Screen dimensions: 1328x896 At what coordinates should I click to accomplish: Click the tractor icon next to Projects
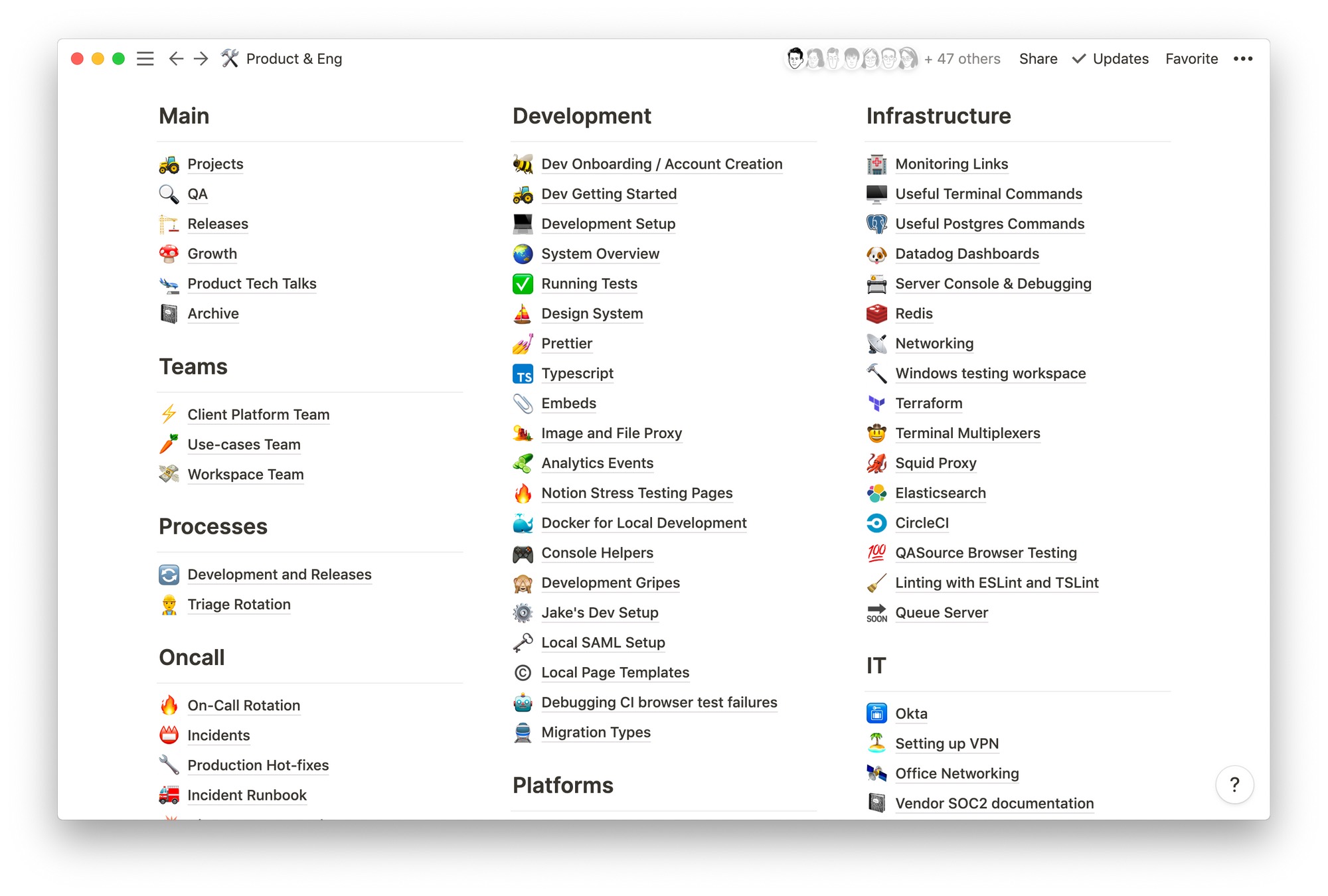click(x=169, y=164)
